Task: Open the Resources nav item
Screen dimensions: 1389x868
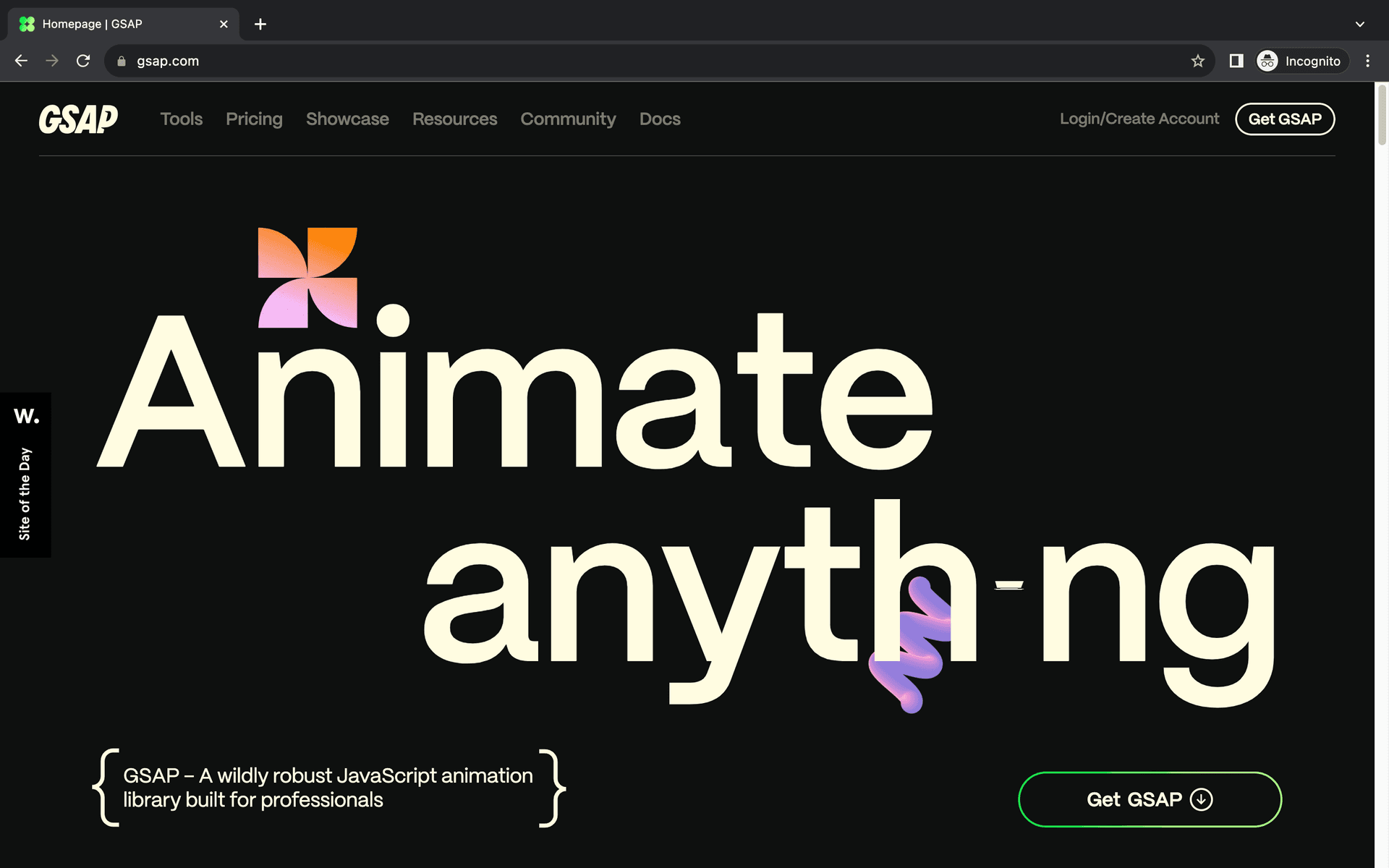Action: [x=454, y=119]
